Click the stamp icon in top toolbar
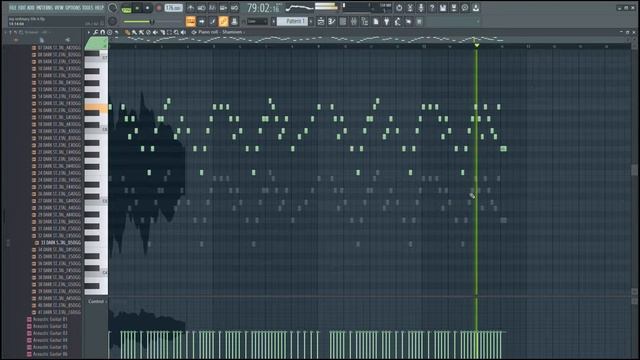Screen dimensions: 640x360 pos(234,21)
